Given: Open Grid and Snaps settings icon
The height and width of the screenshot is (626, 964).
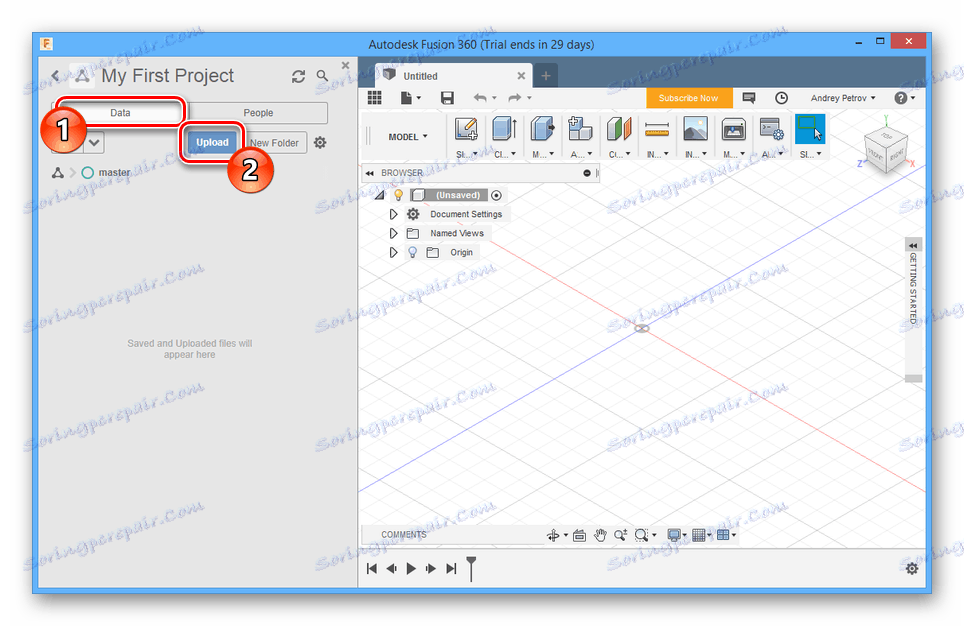Looking at the screenshot, I should pyautogui.click(x=698, y=535).
